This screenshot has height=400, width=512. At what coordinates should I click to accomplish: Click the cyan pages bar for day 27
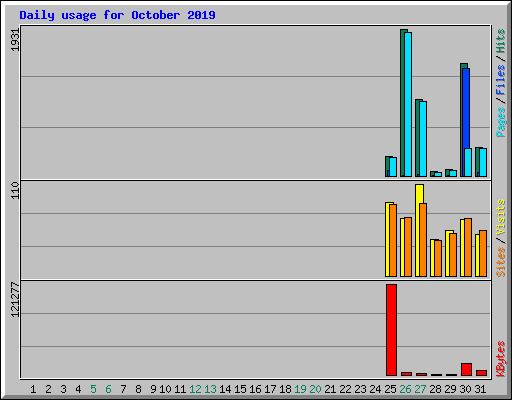coord(423,139)
